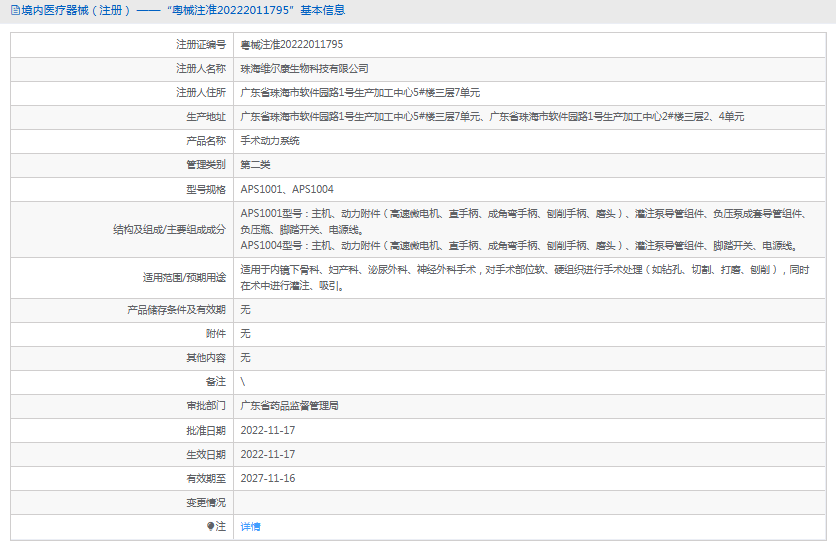
Task: Select model specification APS1001、APS1004
Action: [x=287, y=189]
